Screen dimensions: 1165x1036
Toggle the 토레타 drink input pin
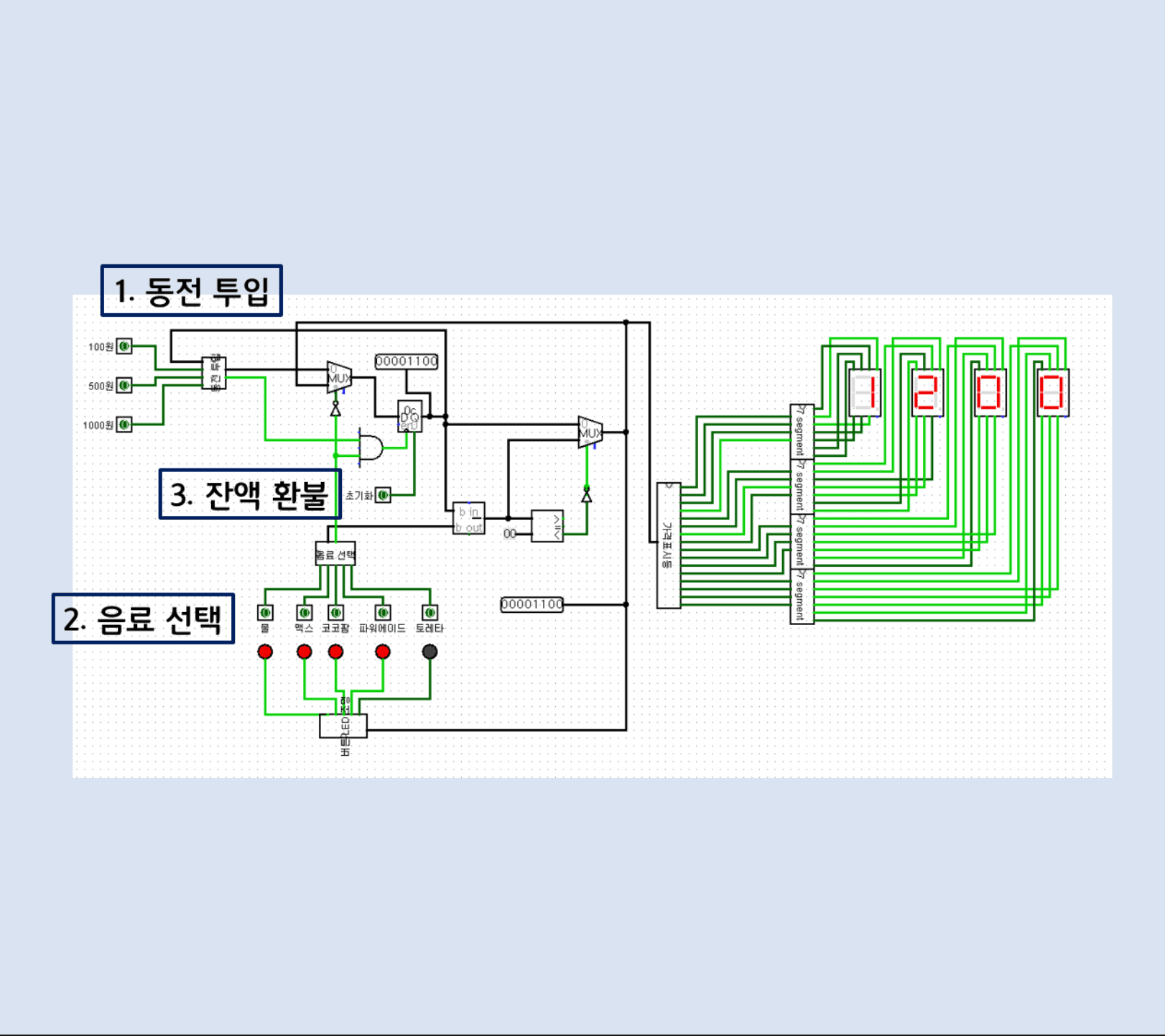430,613
